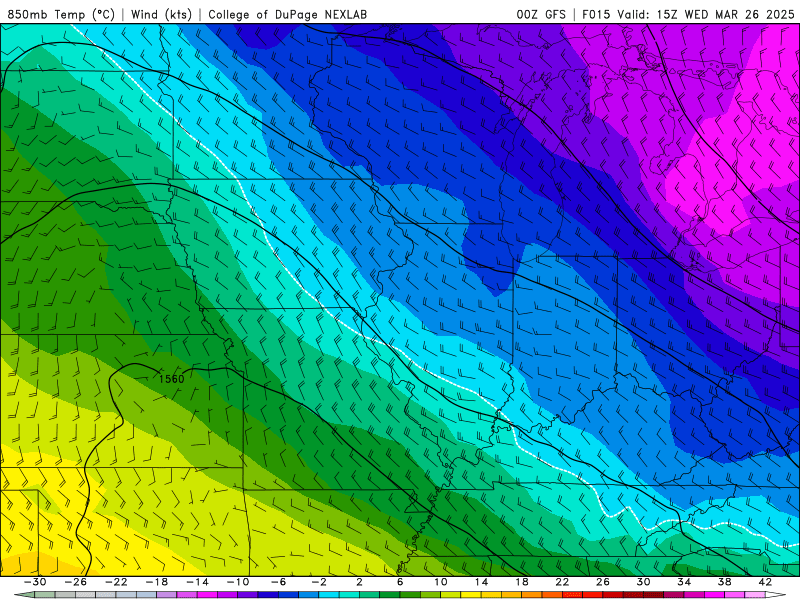
Task: Click the 26 value on the temperature scale
Action: coord(603,582)
